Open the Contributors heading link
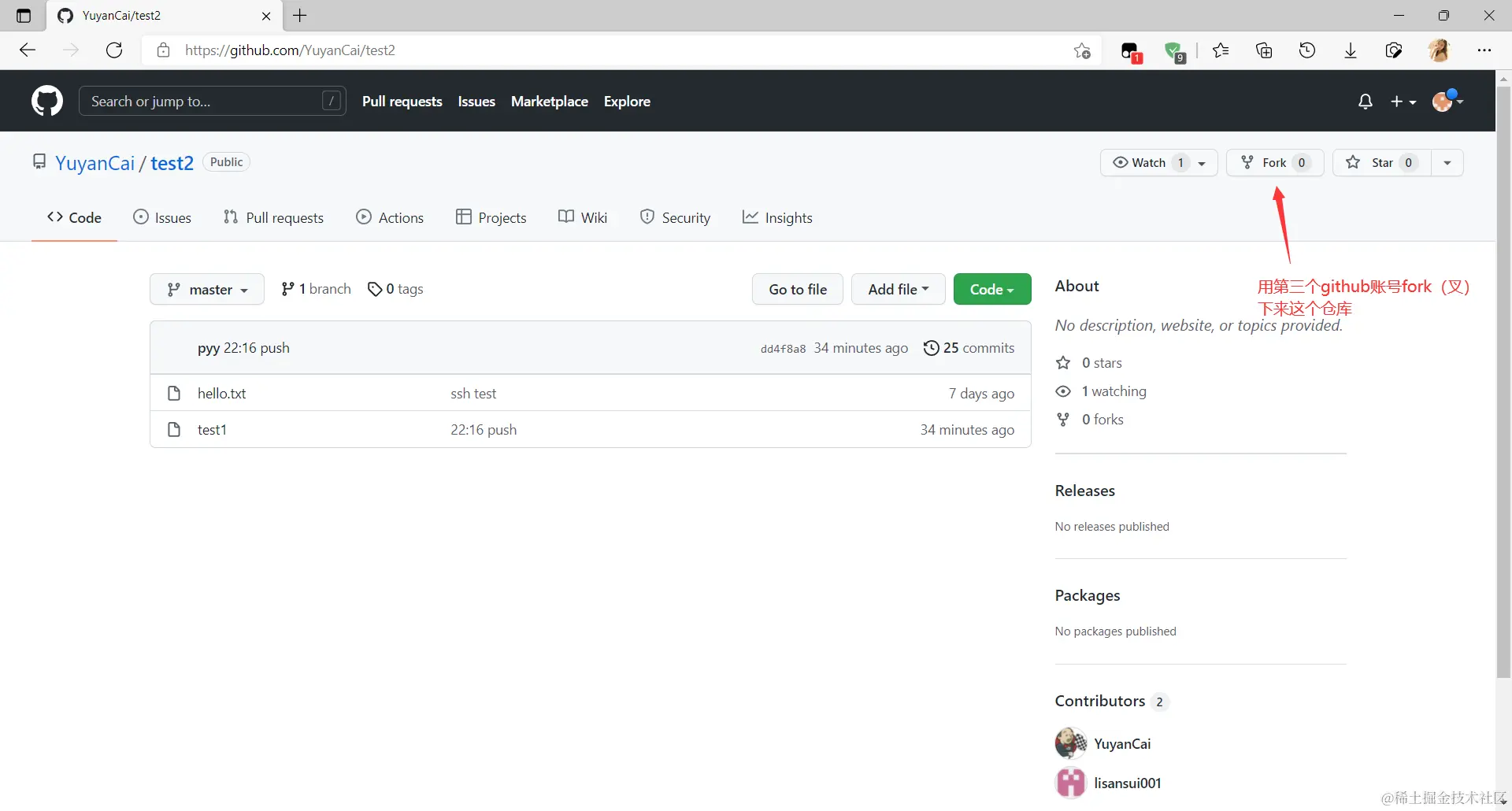 coord(1111,701)
